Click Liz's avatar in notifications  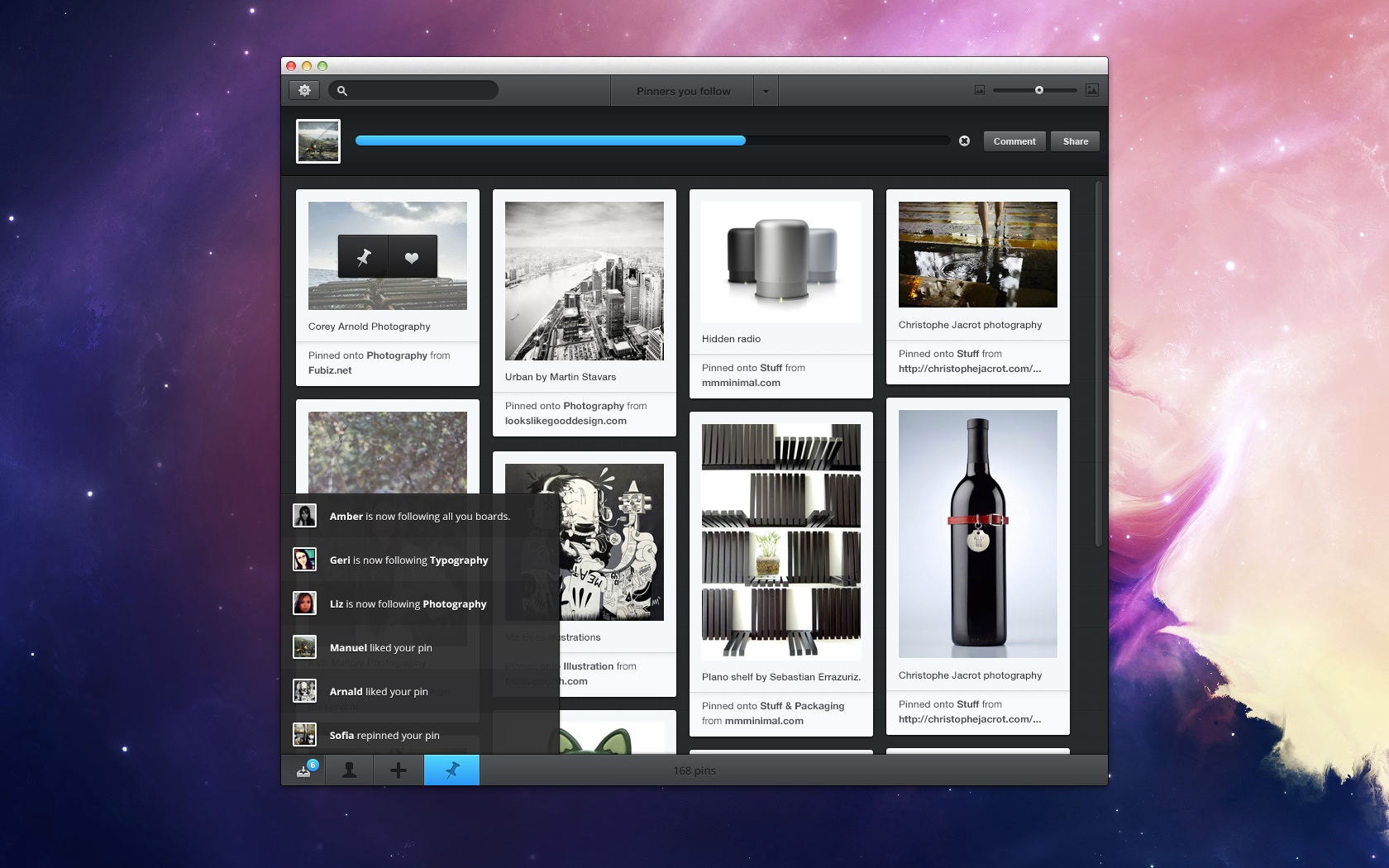[304, 603]
